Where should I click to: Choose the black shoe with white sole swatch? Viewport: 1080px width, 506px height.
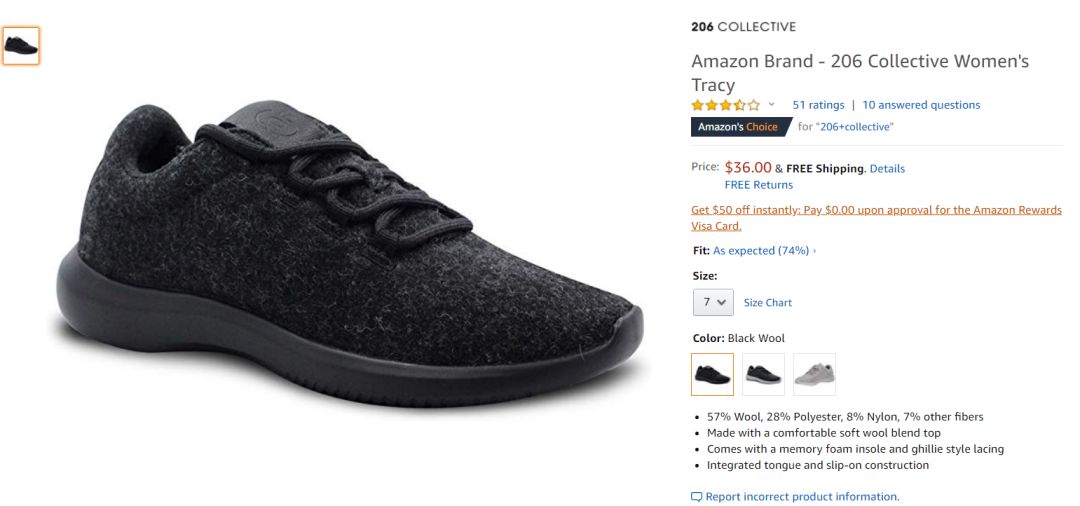[763, 375]
